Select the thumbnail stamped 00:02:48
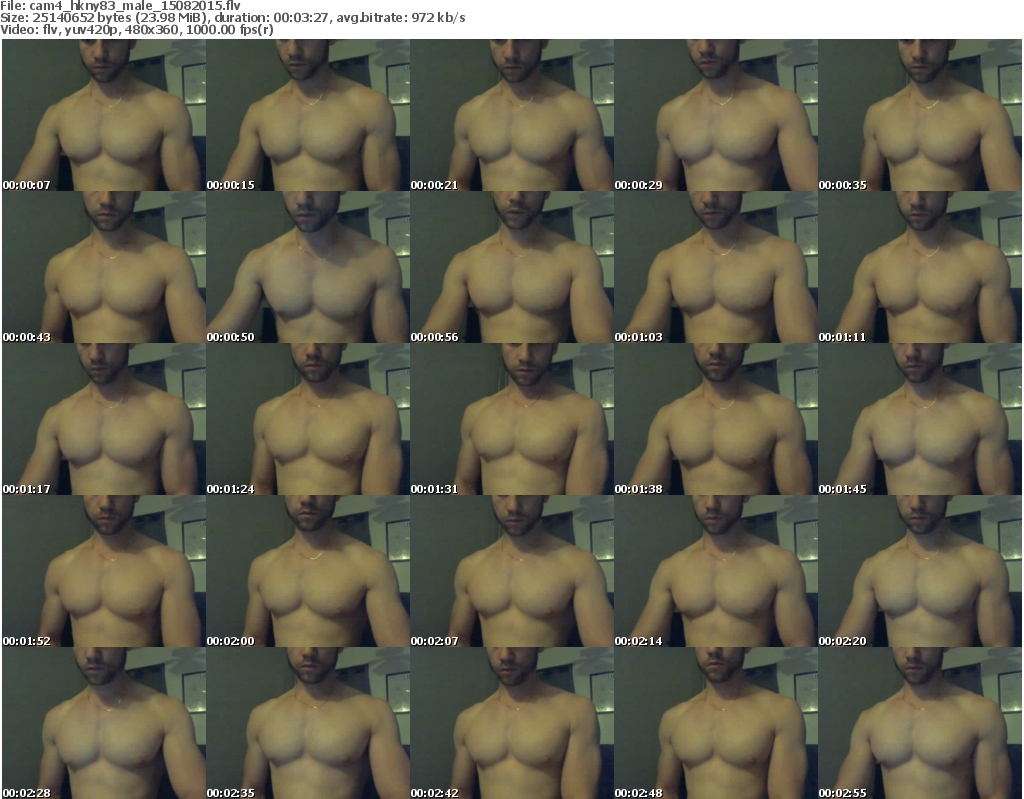 click(716, 723)
